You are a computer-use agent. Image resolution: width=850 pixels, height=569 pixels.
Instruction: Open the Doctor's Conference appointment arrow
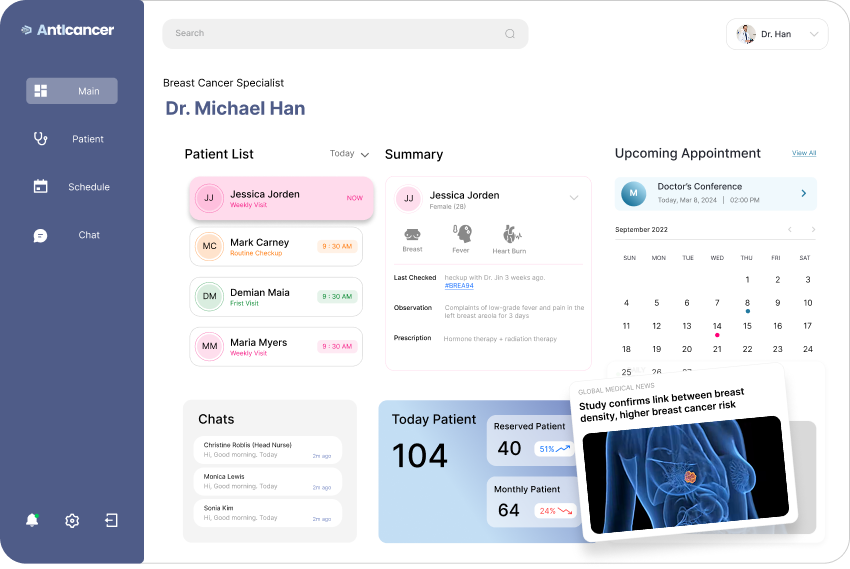tap(803, 193)
